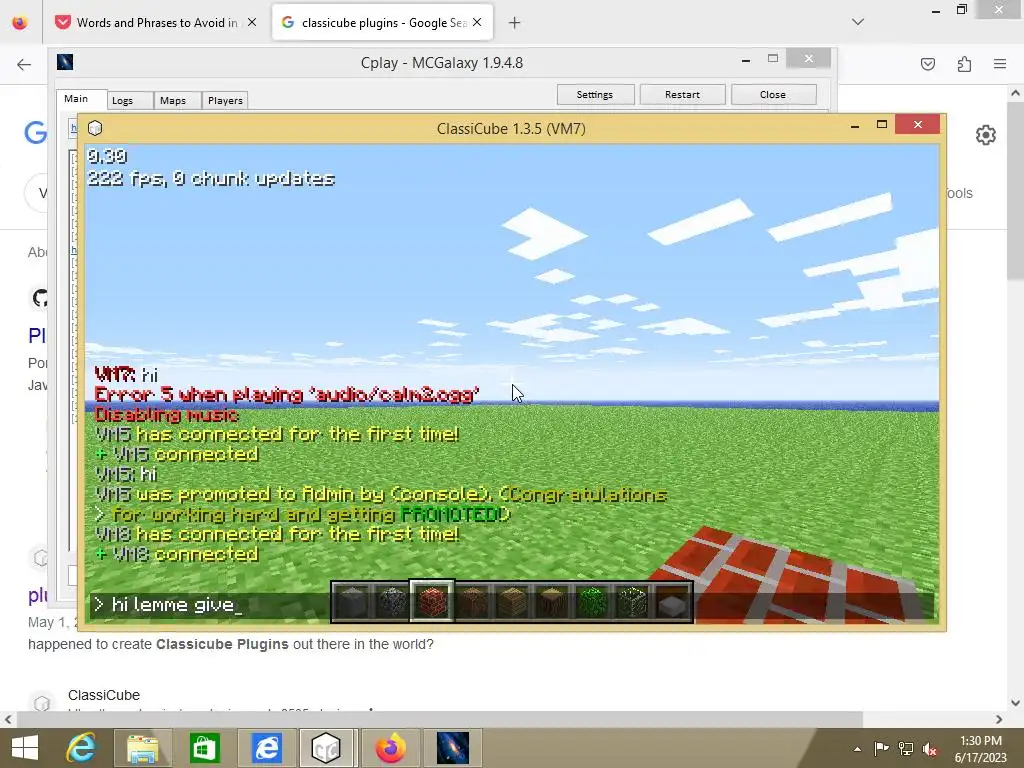
Task: Minimize the ClassiCube window
Action: 855,125
